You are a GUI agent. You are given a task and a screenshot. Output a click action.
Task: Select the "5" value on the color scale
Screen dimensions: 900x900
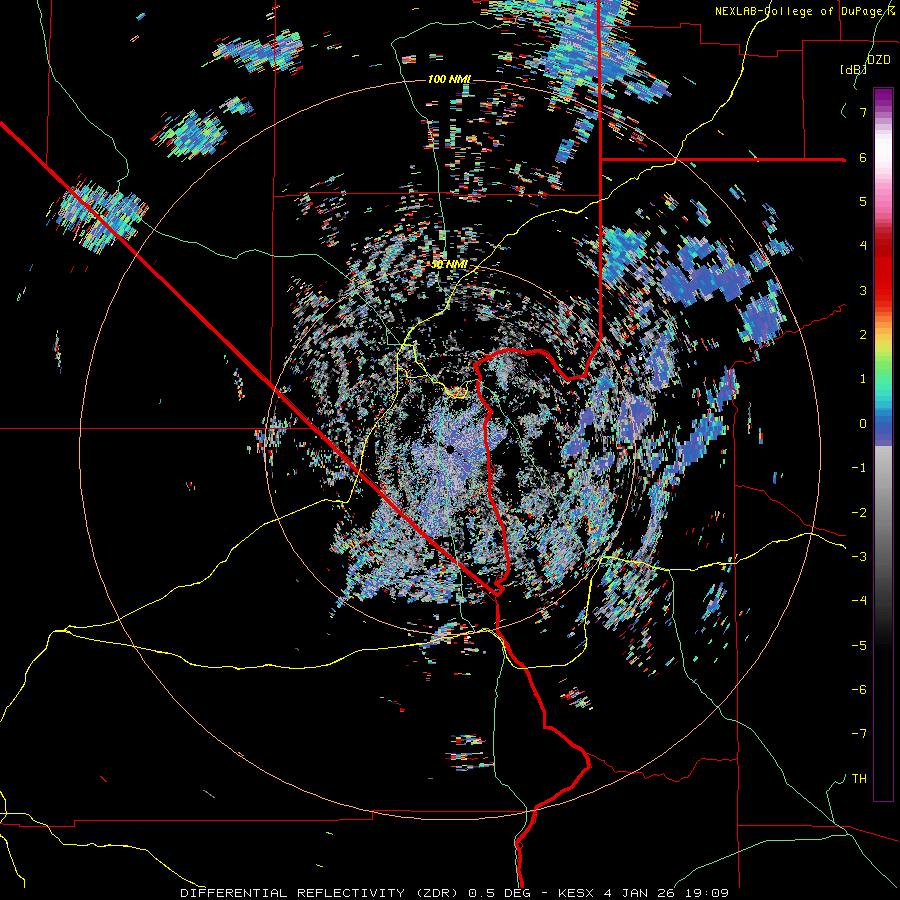(863, 201)
